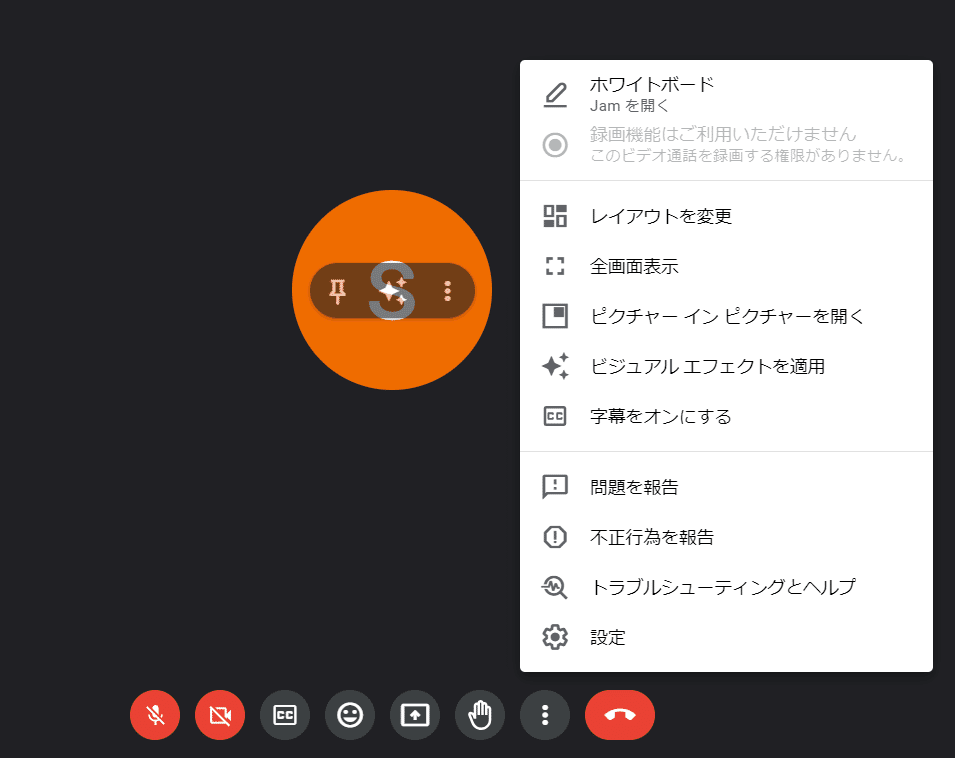
Task: Click the layout grid icon
Action: pos(555,216)
